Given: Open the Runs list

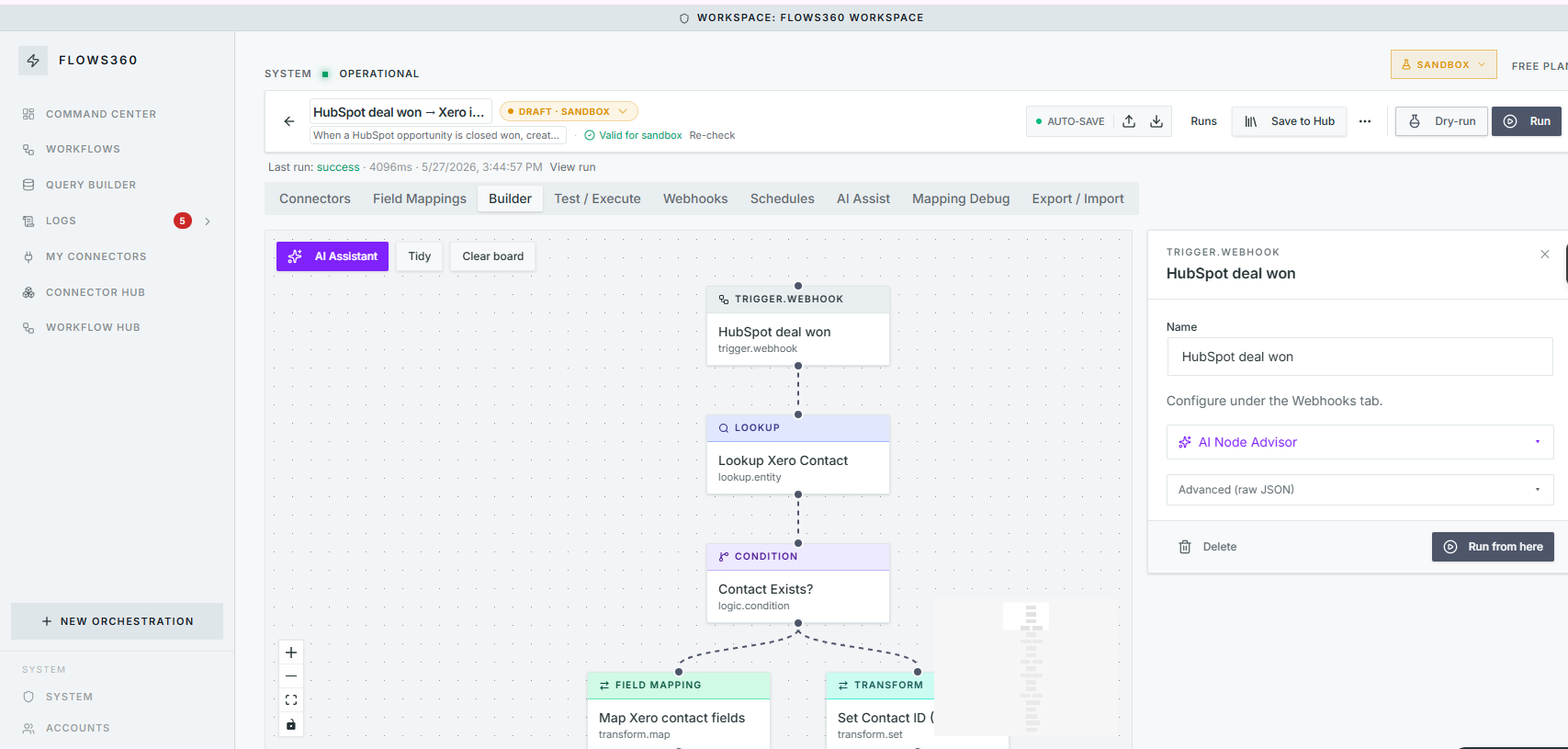Looking at the screenshot, I should pos(1203,121).
